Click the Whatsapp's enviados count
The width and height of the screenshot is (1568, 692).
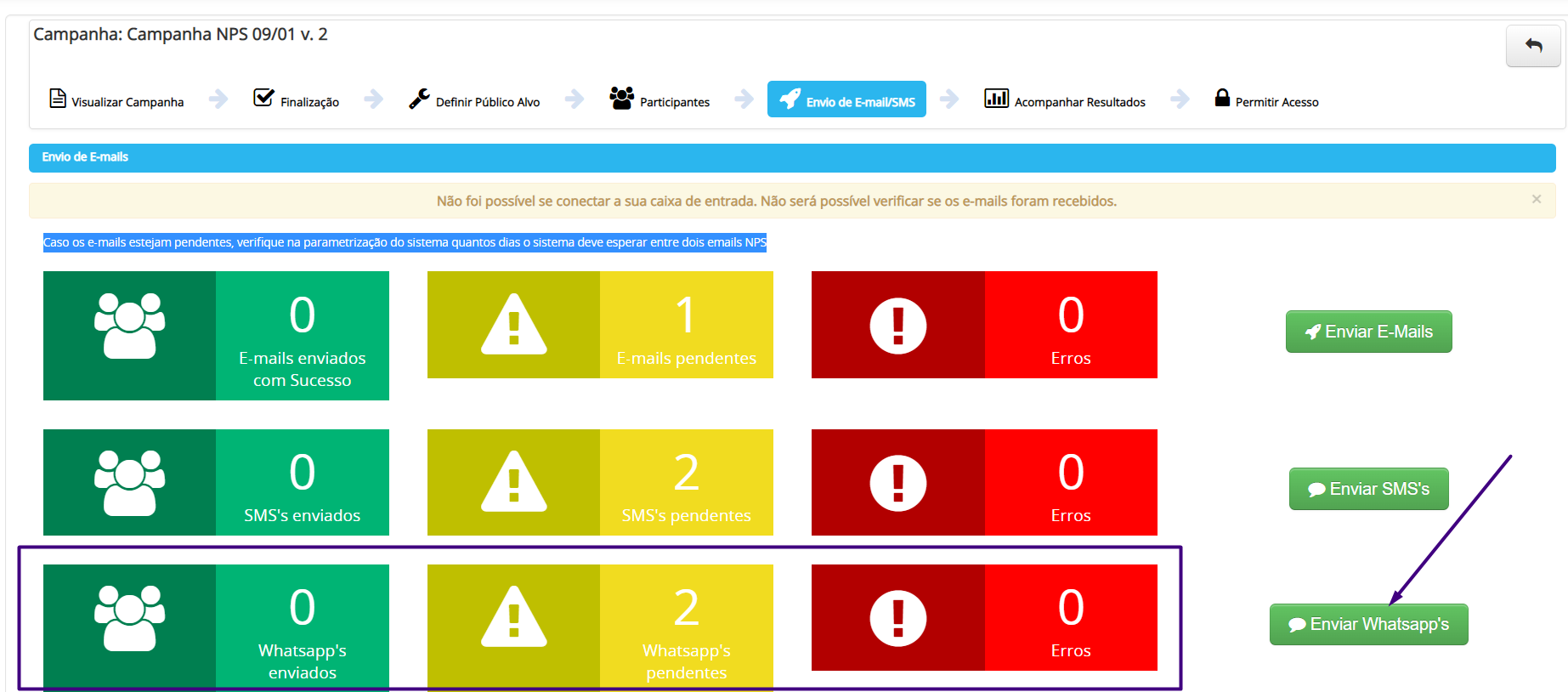(303, 607)
